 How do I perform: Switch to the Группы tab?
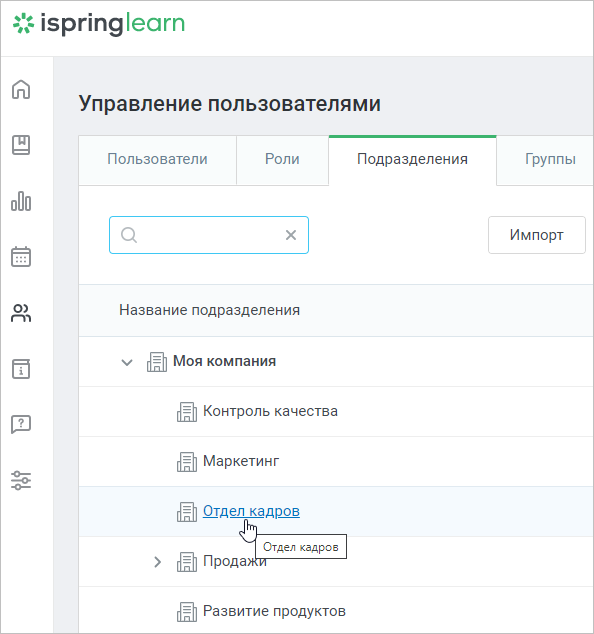tap(550, 159)
